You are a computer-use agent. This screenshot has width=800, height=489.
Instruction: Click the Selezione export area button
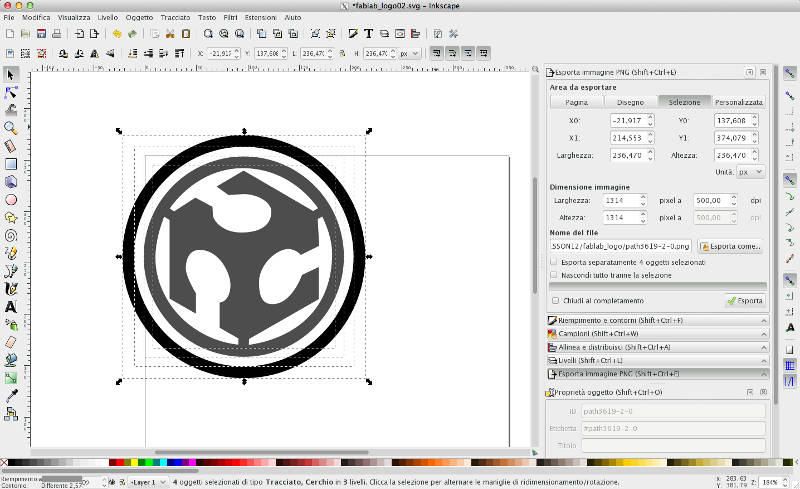685,102
